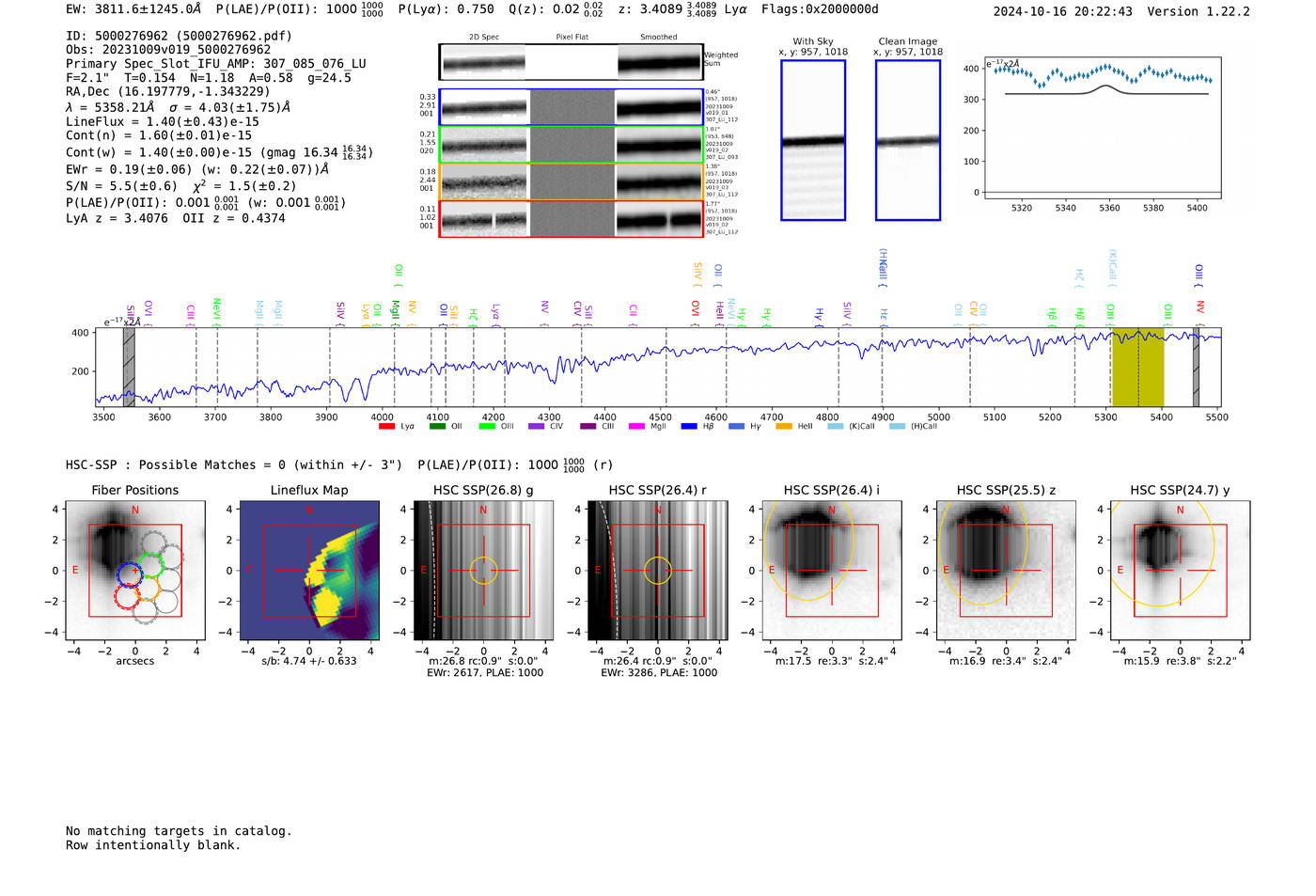Click the With Sky 2D image
1316x896 pixels.
(x=813, y=140)
